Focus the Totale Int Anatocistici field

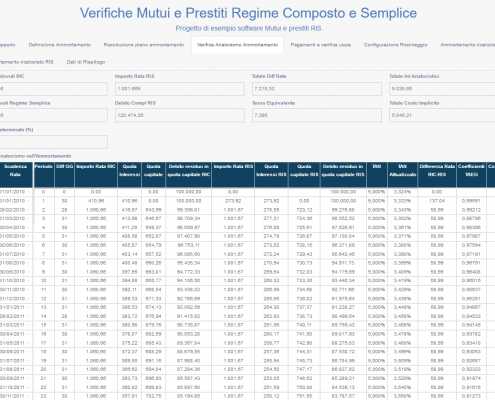click(x=442, y=89)
